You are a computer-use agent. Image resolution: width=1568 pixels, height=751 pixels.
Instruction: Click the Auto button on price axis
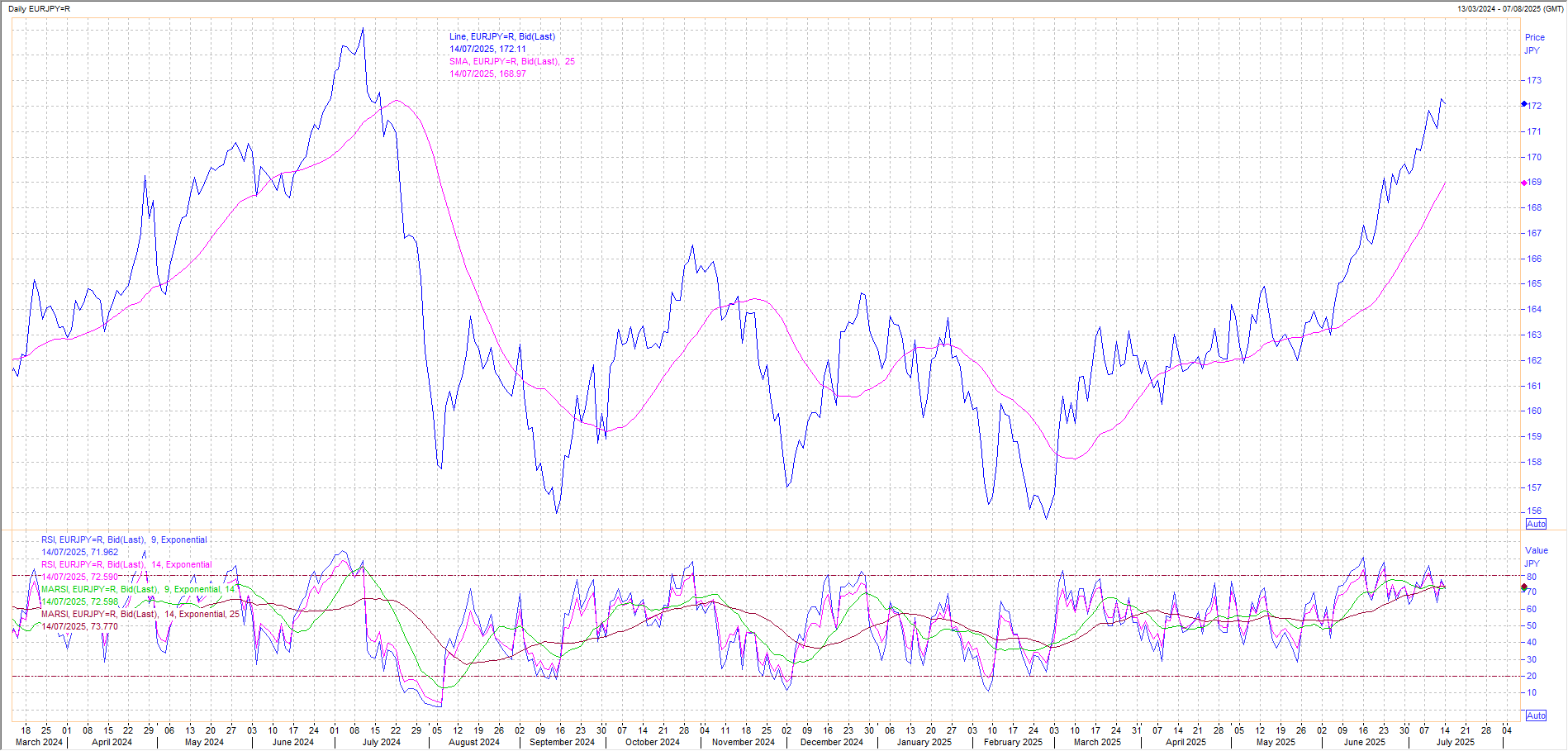[x=1536, y=525]
